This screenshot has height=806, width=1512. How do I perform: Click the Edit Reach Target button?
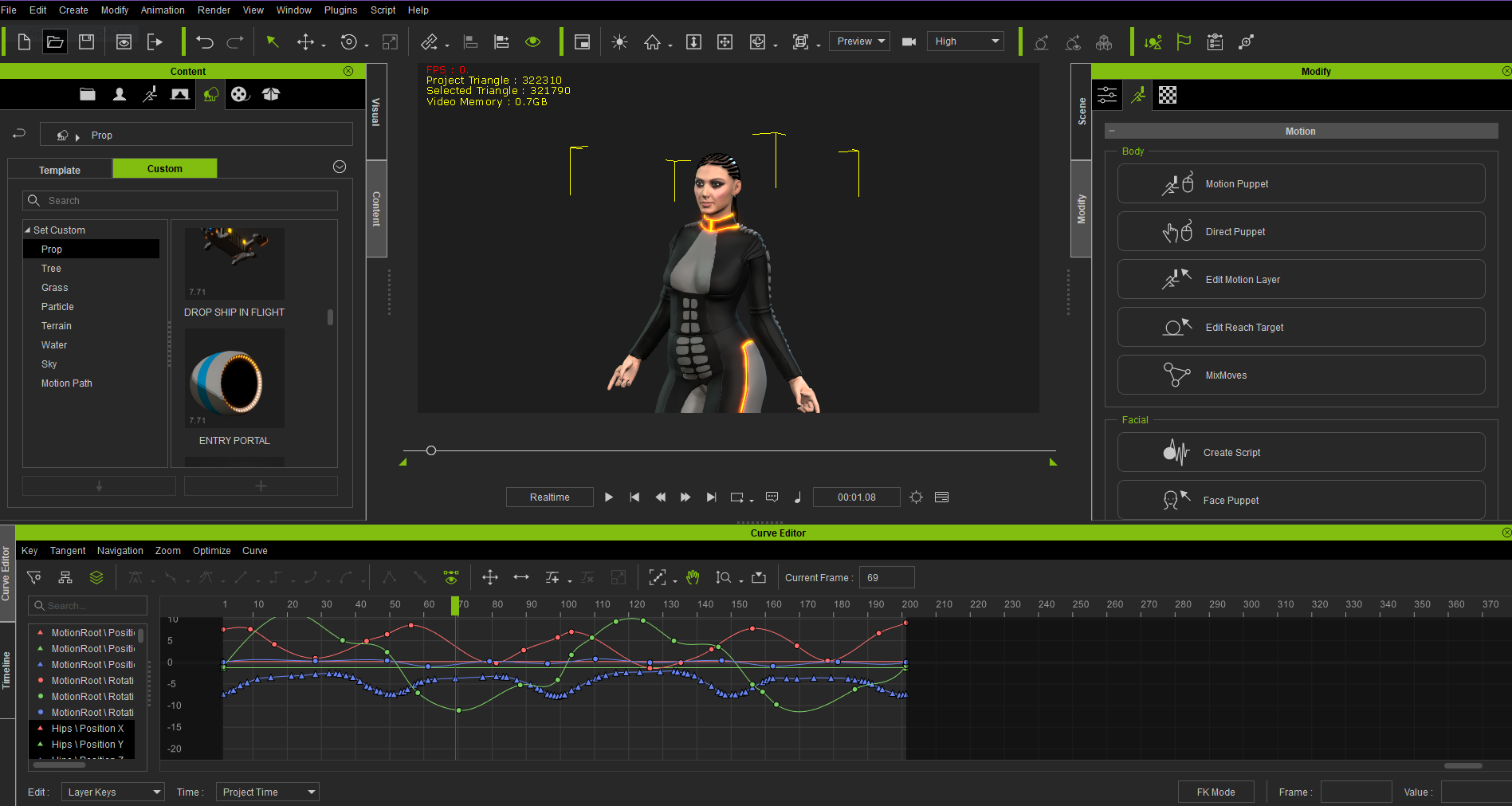(x=1301, y=328)
